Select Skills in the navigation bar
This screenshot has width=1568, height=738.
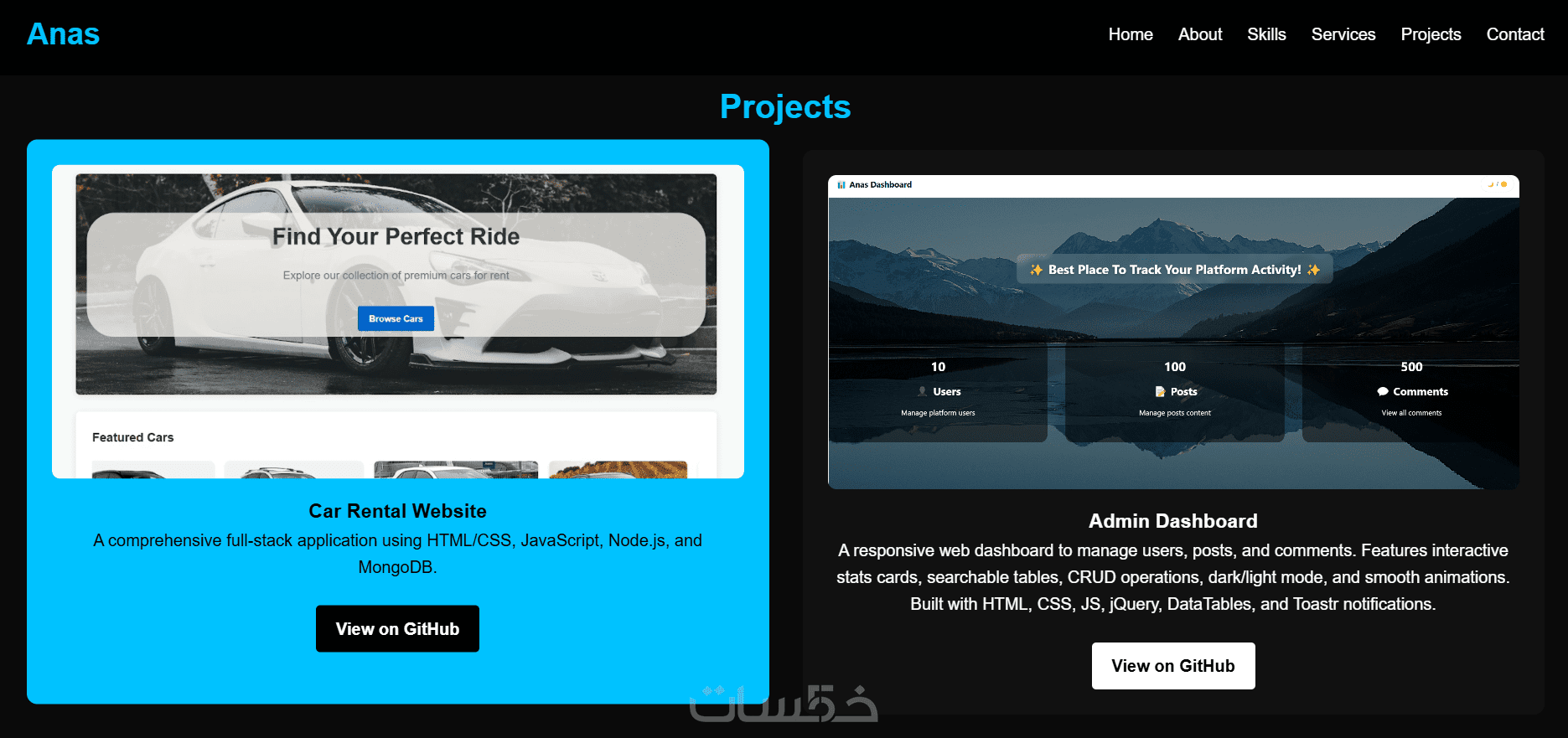click(x=1266, y=34)
